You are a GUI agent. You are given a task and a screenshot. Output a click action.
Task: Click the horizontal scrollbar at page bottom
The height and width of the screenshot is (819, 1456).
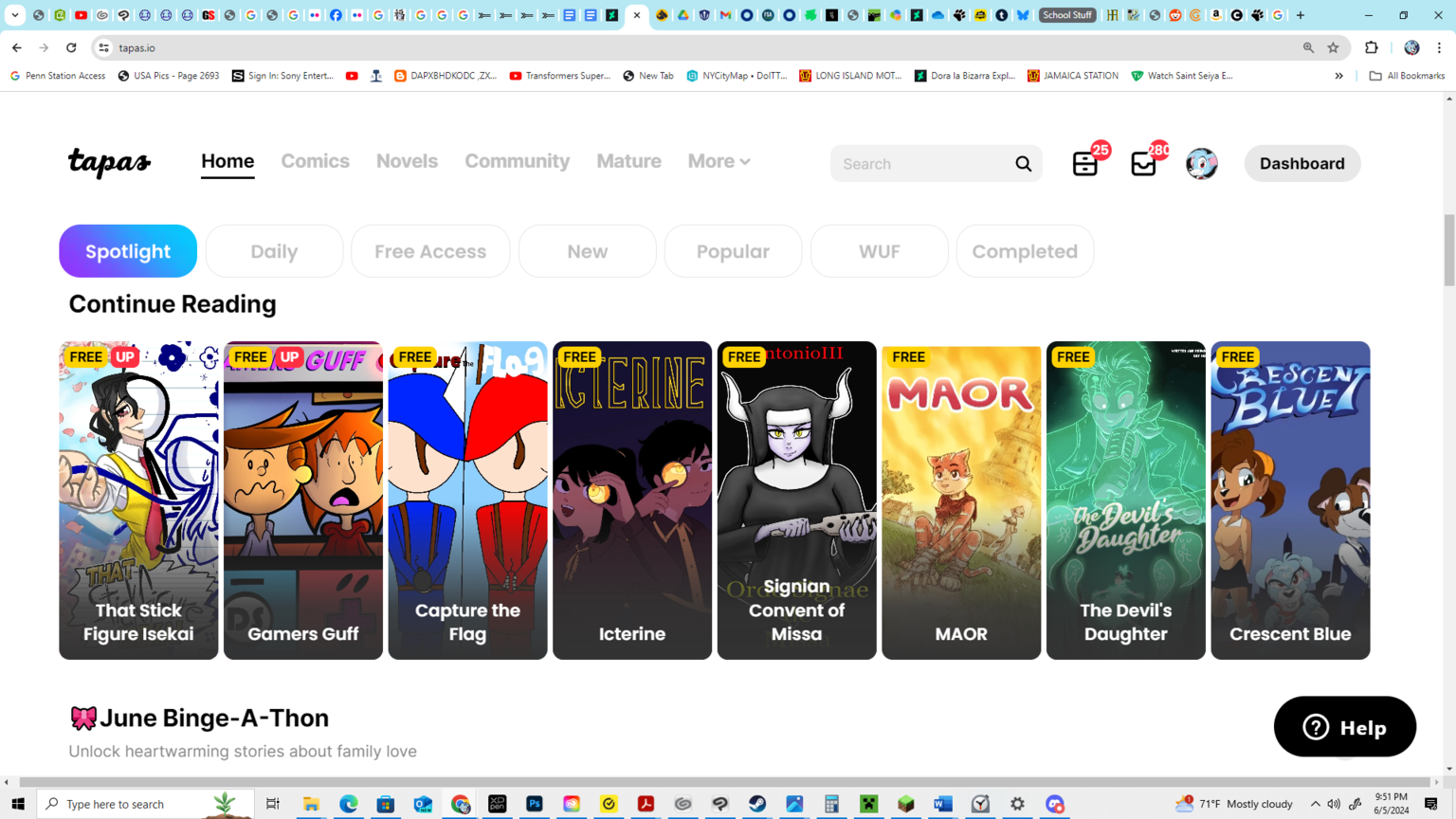tap(720, 782)
